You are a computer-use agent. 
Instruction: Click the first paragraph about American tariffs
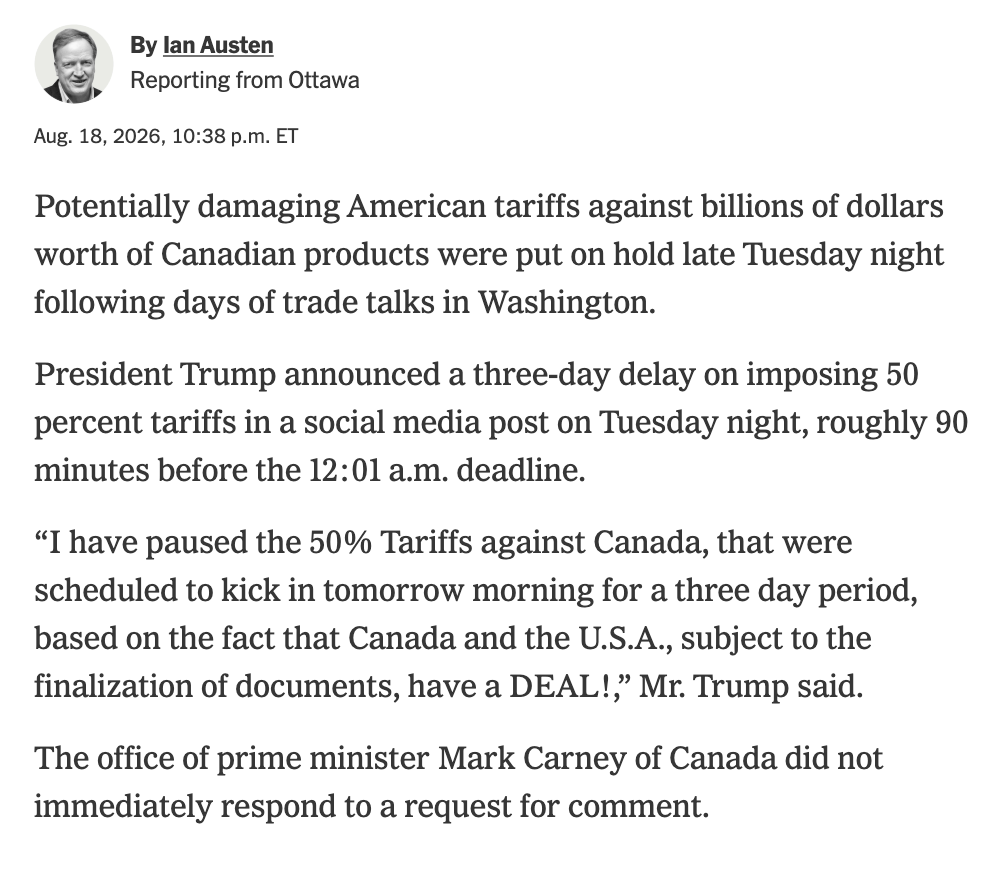(489, 254)
